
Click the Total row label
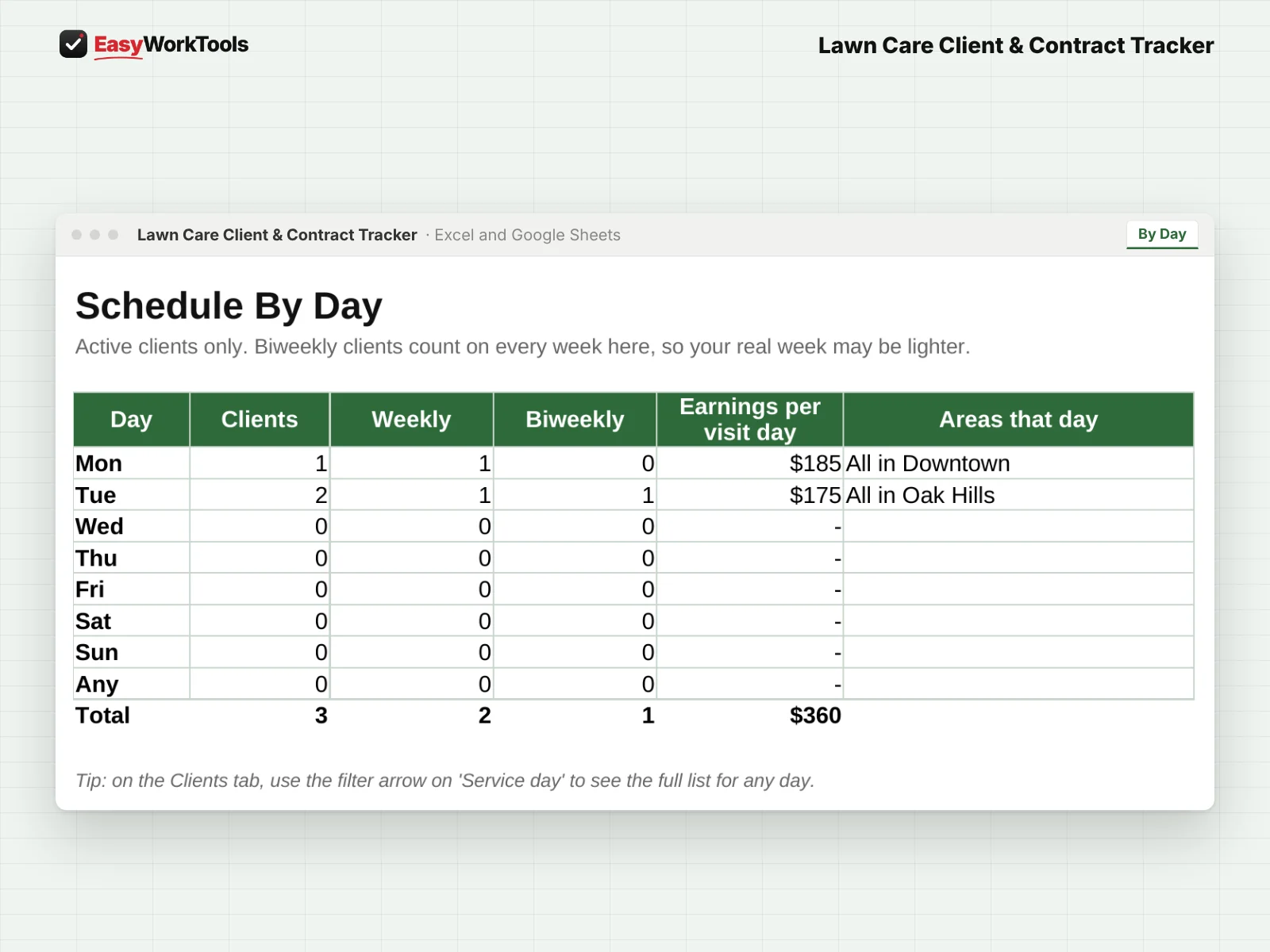click(x=102, y=716)
